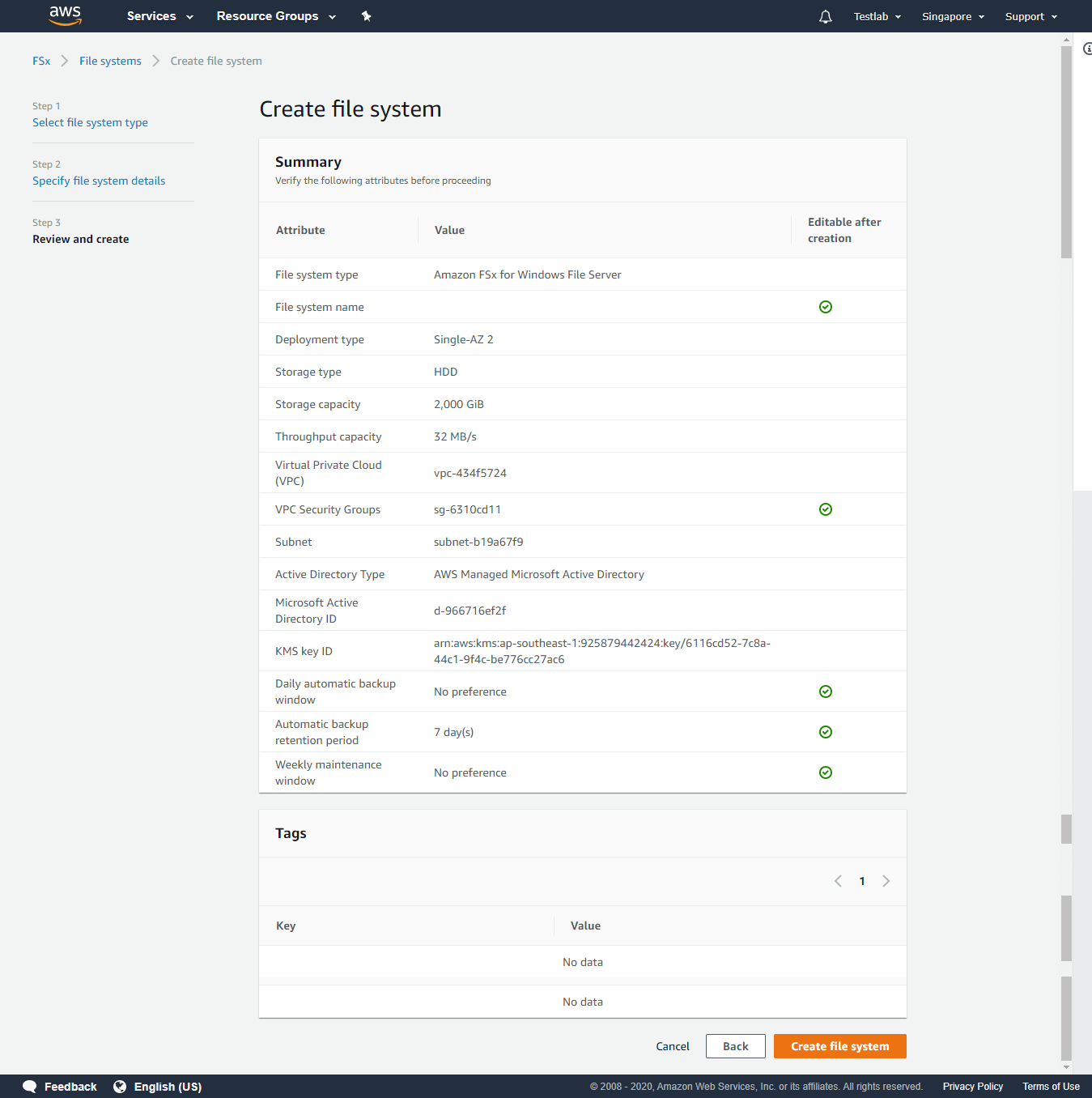Open the Services dropdown menu

160,16
